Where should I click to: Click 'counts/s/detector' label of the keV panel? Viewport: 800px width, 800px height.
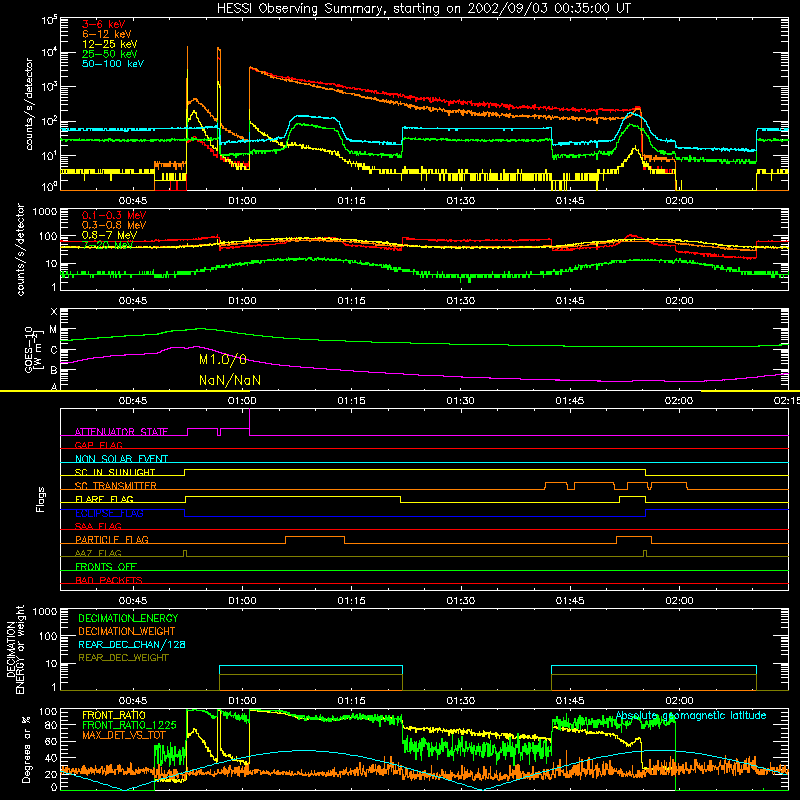click(29, 104)
